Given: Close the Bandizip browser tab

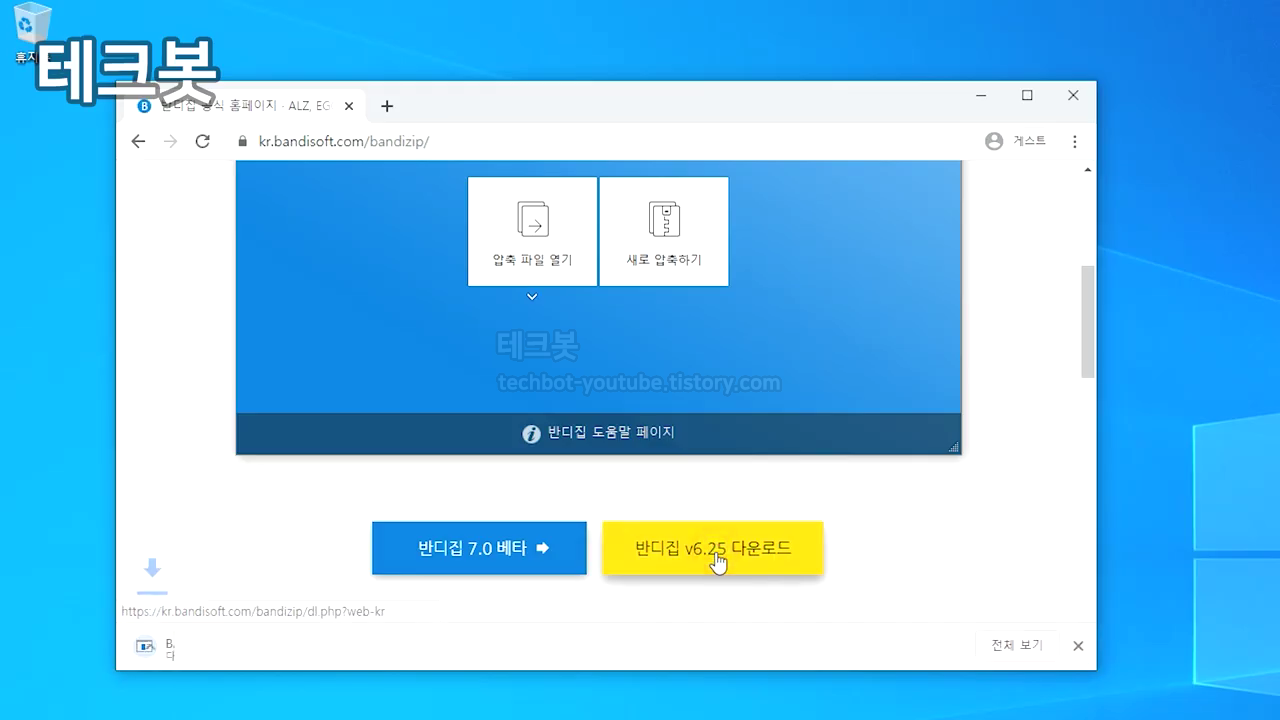Looking at the screenshot, I should pyautogui.click(x=349, y=106).
